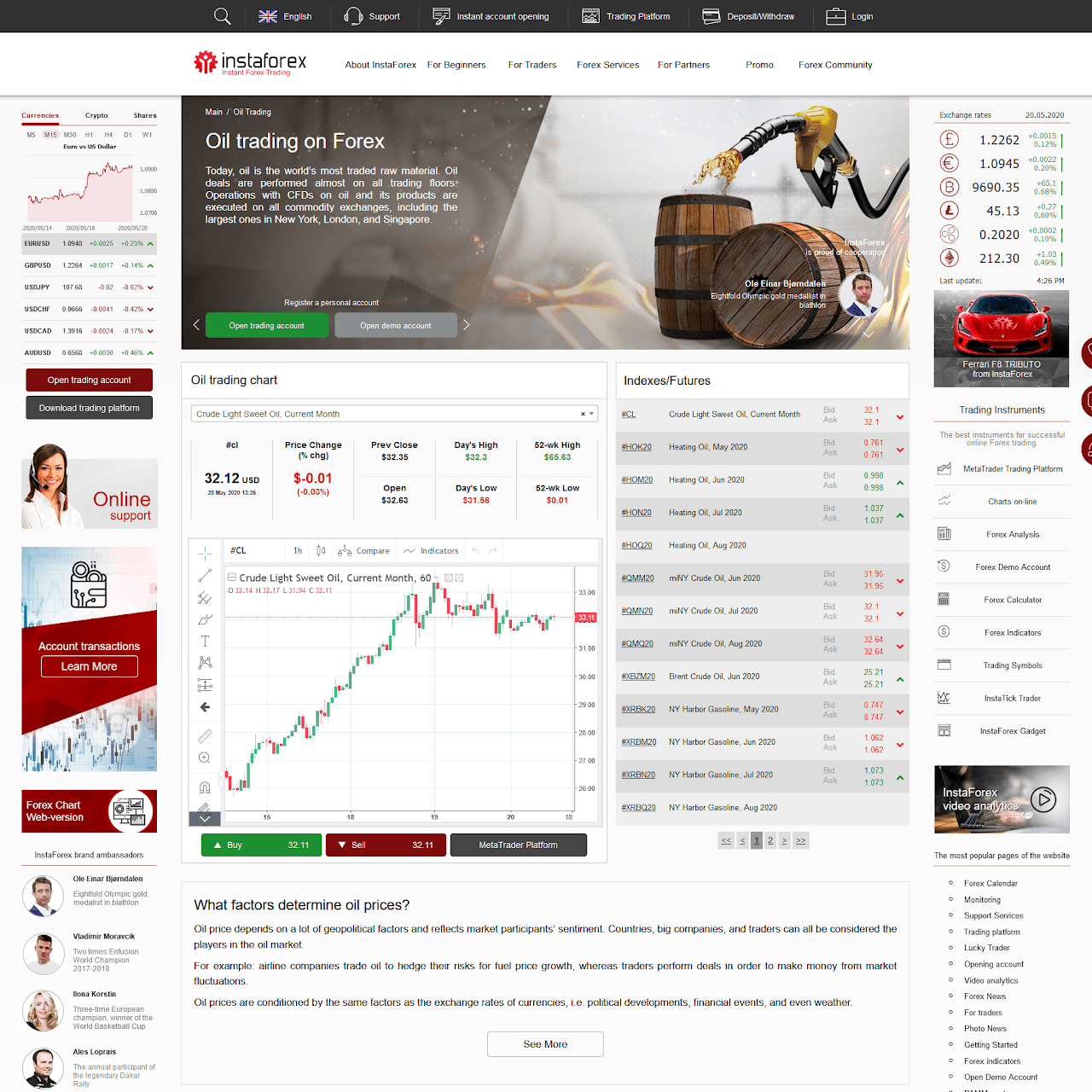Click the Bitcoin currency icon
The height and width of the screenshot is (1092, 1092).
pyautogui.click(x=949, y=187)
